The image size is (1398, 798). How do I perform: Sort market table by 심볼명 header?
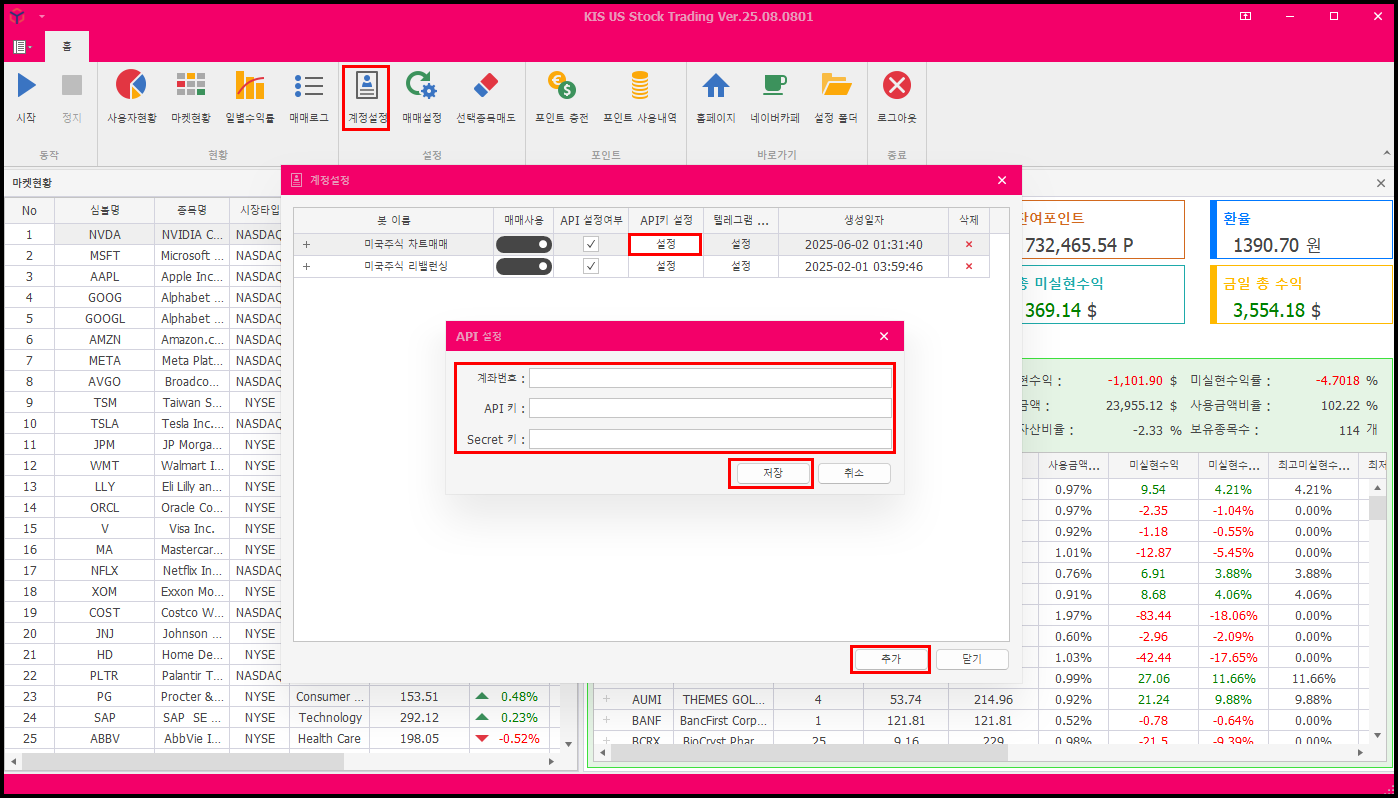coord(104,210)
